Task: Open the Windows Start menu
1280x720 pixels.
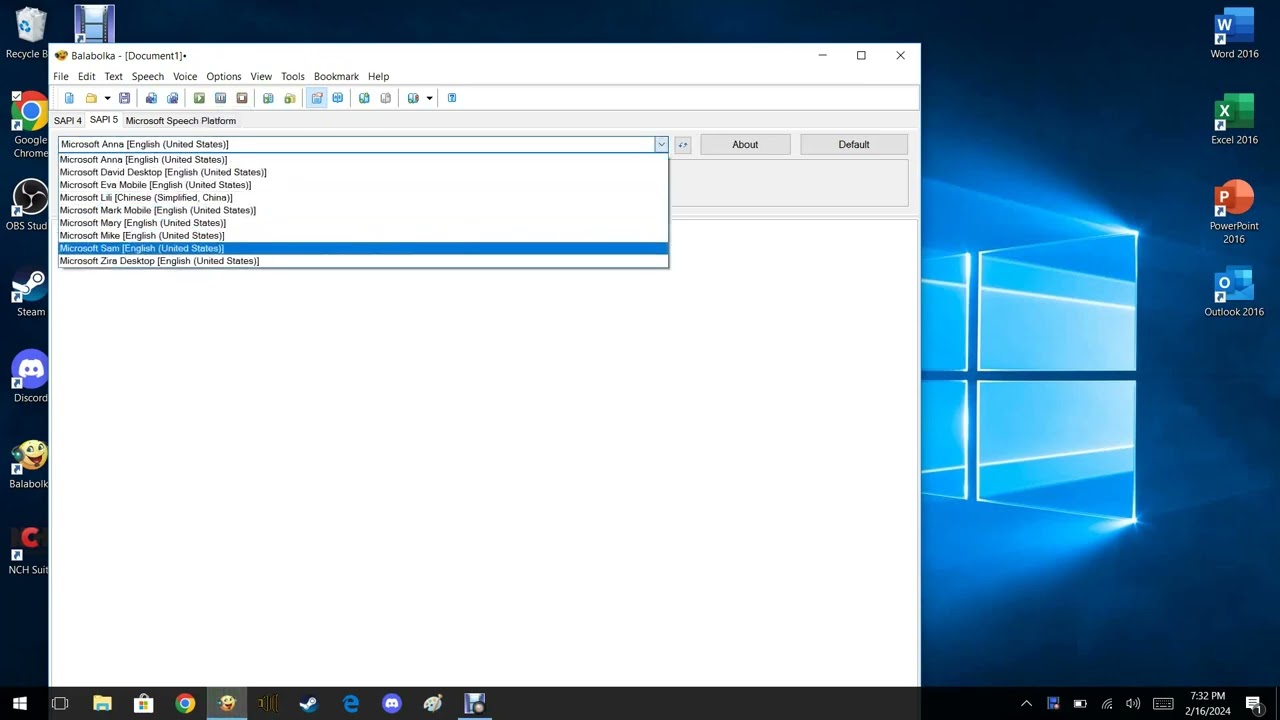Action: click(x=19, y=704)
